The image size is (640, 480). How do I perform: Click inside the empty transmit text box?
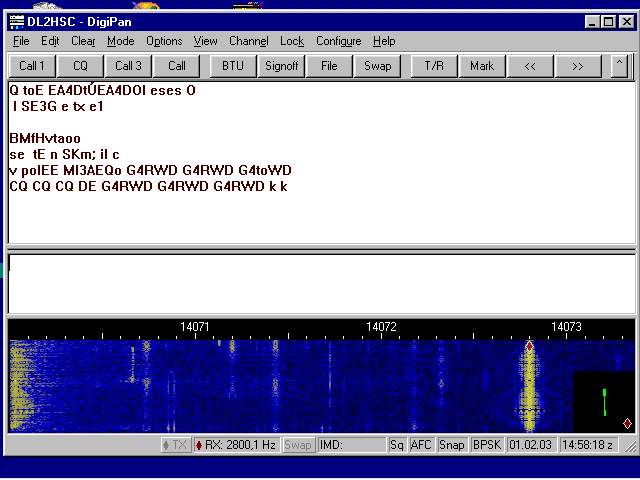pyautogui.click(x=320, y=284)
